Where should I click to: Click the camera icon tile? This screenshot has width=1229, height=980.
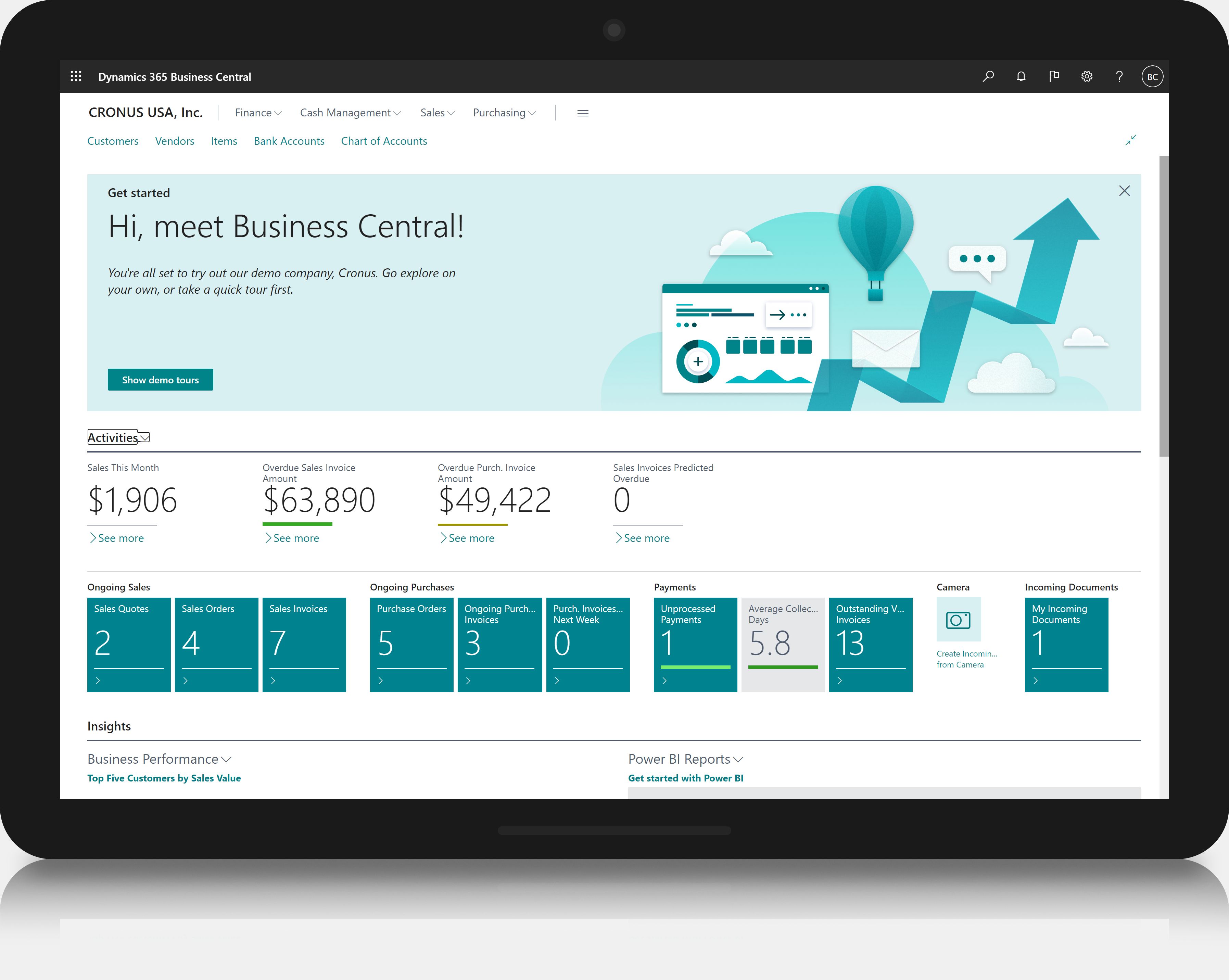point(958,620)
